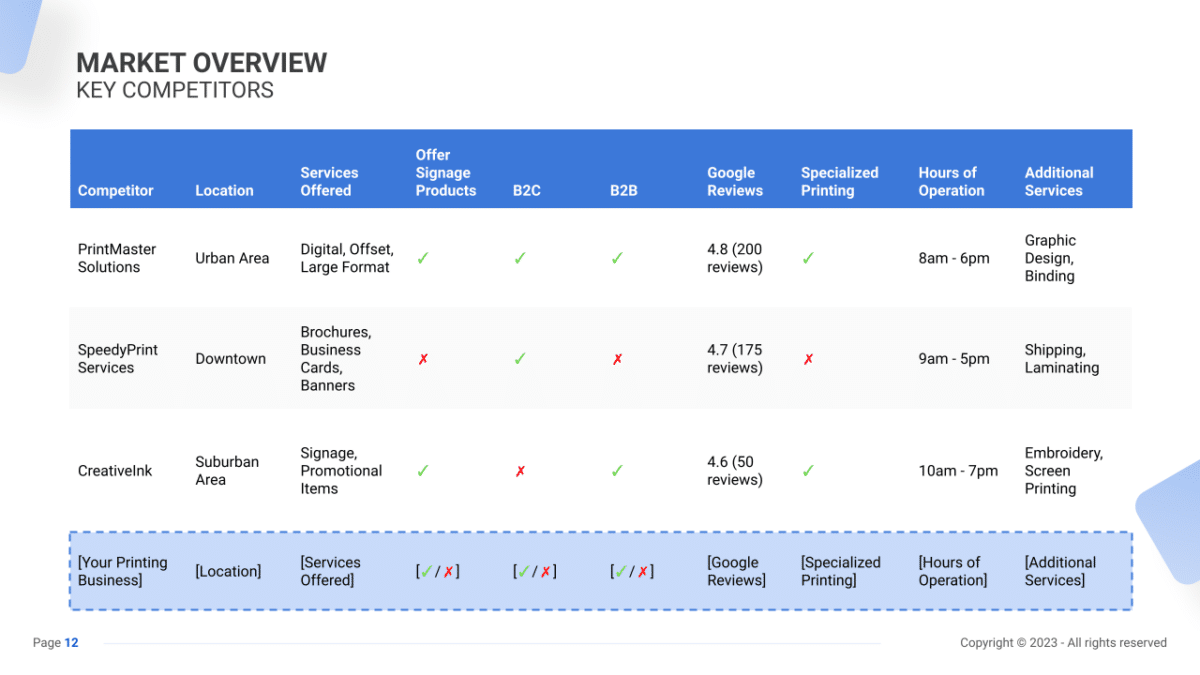Toggle the green check in [✓/✗] B2B cell

[620, 570]
